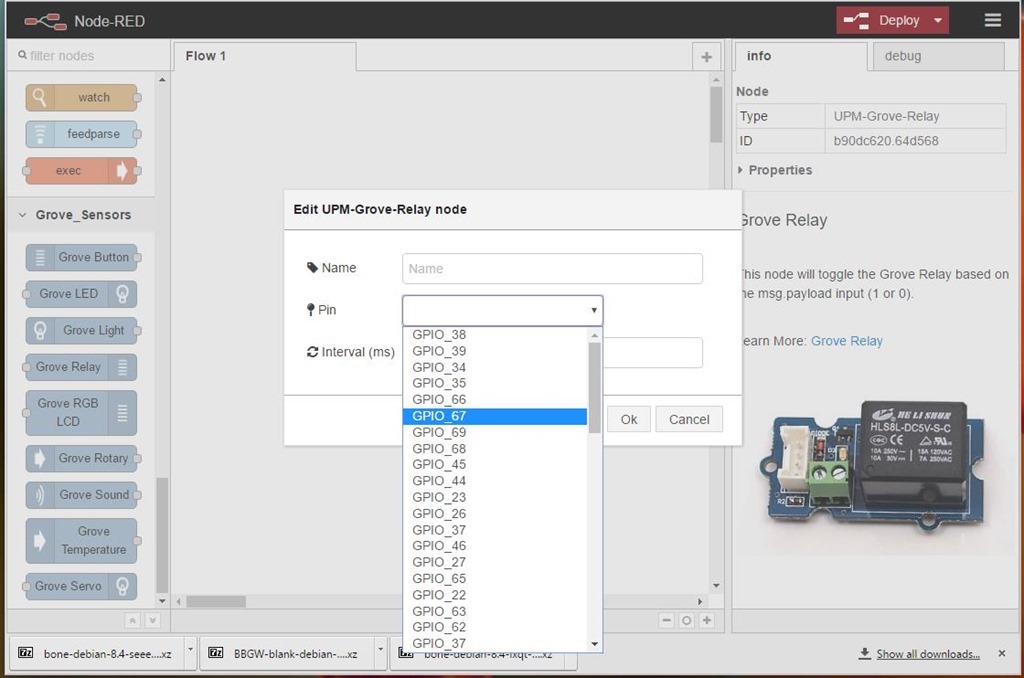Image resolution: width=1024 pixels, height=678 pixels.
Task: Select the exec node in palette
Action: [81, 171]
